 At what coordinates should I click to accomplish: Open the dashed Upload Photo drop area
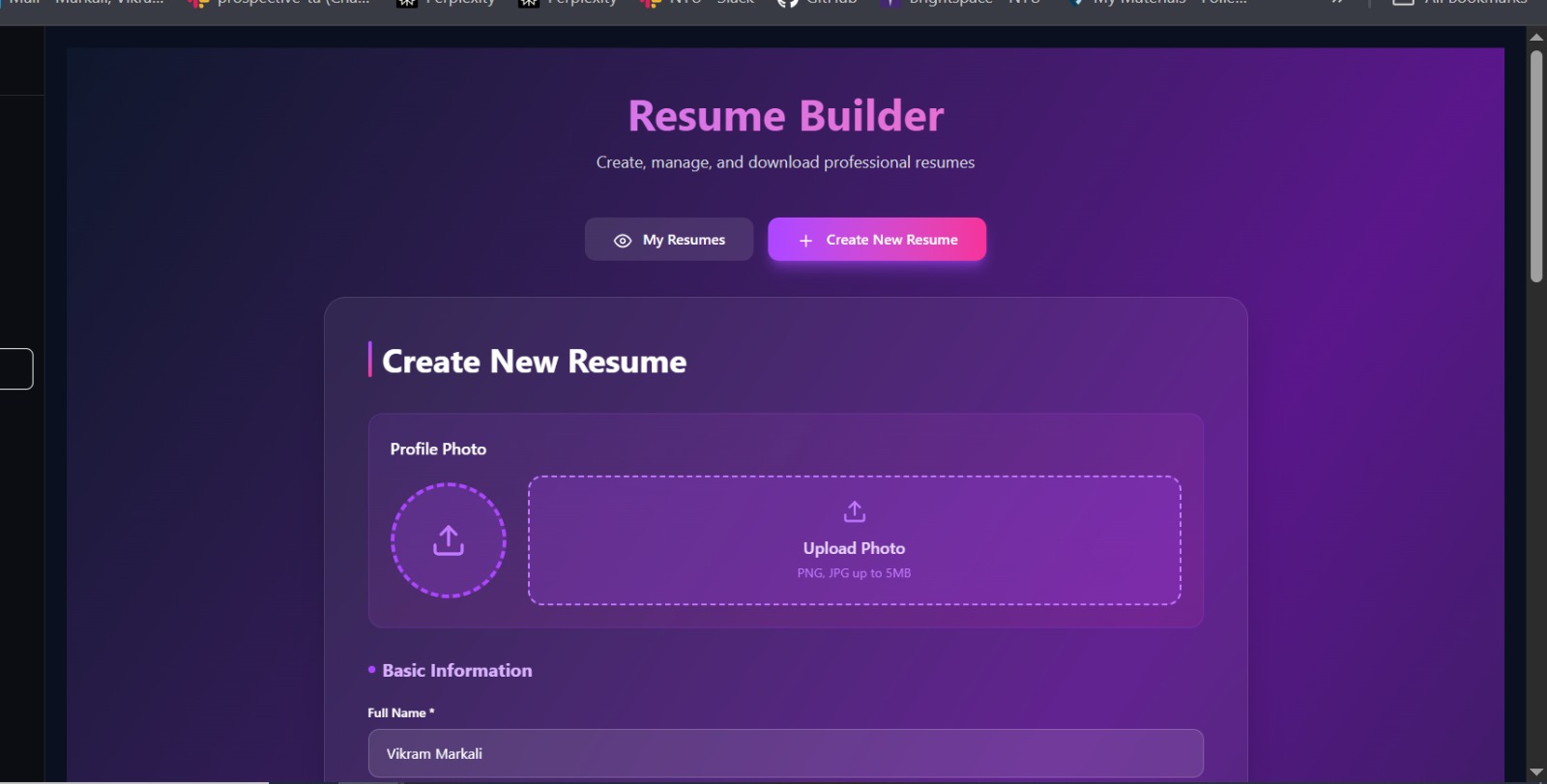pyautogui.click(x=854, y=540)
